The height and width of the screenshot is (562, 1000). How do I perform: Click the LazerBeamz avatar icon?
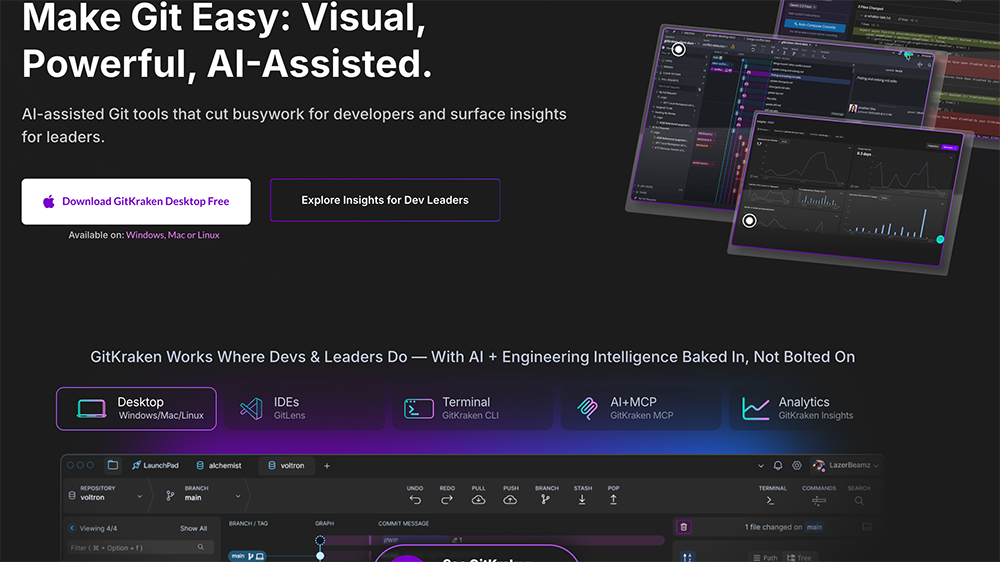pos(819,466)
